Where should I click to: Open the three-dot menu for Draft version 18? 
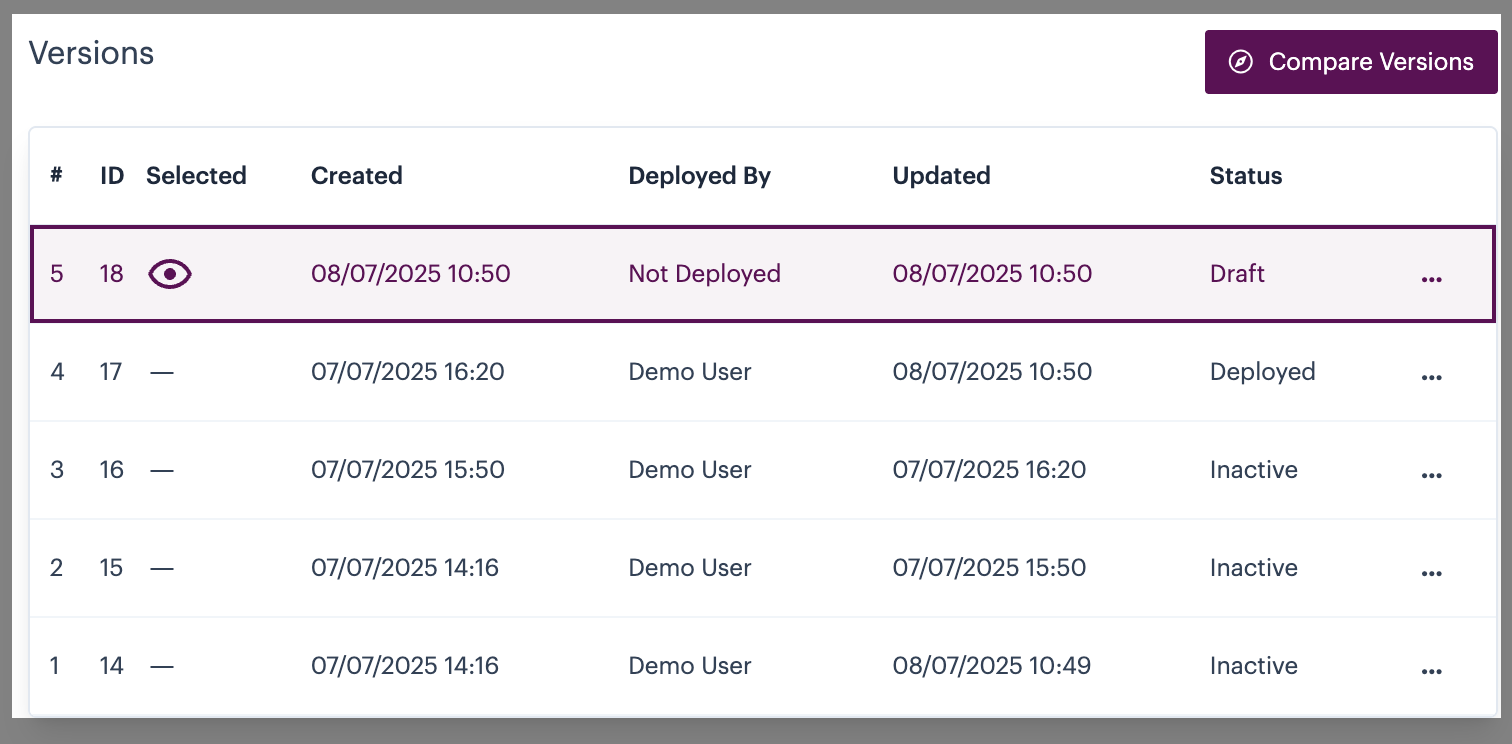pos(1431,279)
